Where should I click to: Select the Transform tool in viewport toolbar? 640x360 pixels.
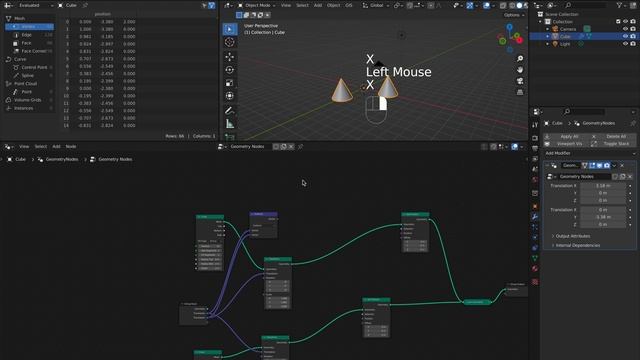coord(229,96)
